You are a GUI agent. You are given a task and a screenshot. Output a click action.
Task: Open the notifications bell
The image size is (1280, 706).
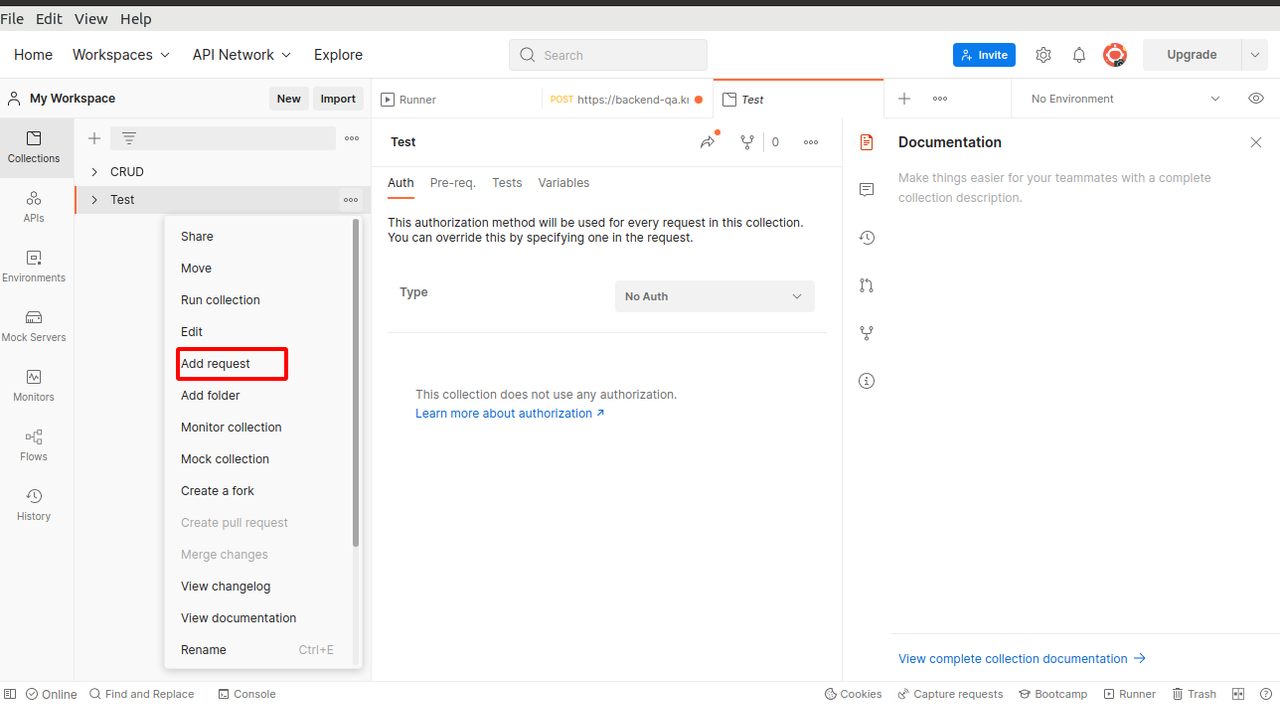click(x=1079, y=55)
